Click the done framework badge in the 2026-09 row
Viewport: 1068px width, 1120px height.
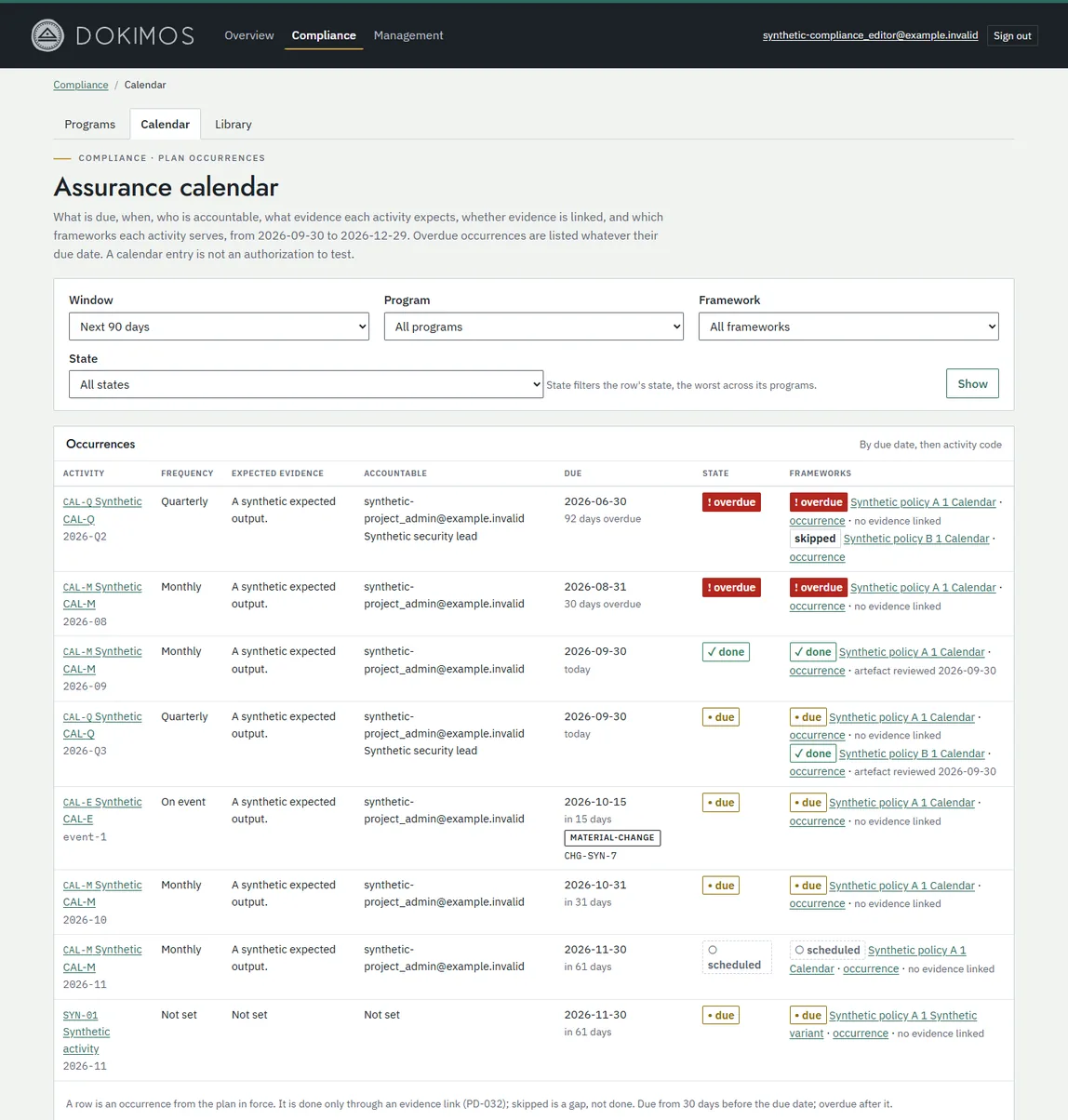813,652
